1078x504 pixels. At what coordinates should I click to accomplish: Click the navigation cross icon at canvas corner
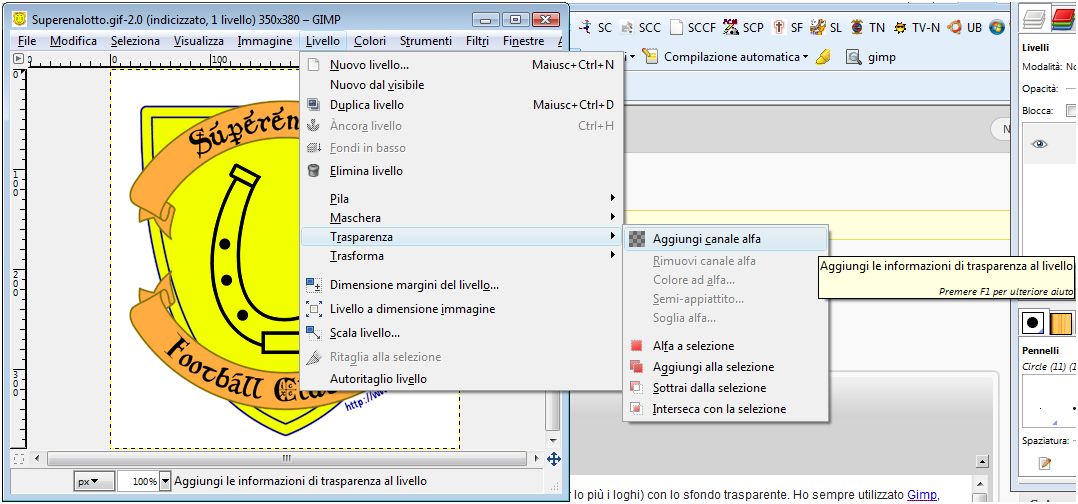tap(553, 459)
